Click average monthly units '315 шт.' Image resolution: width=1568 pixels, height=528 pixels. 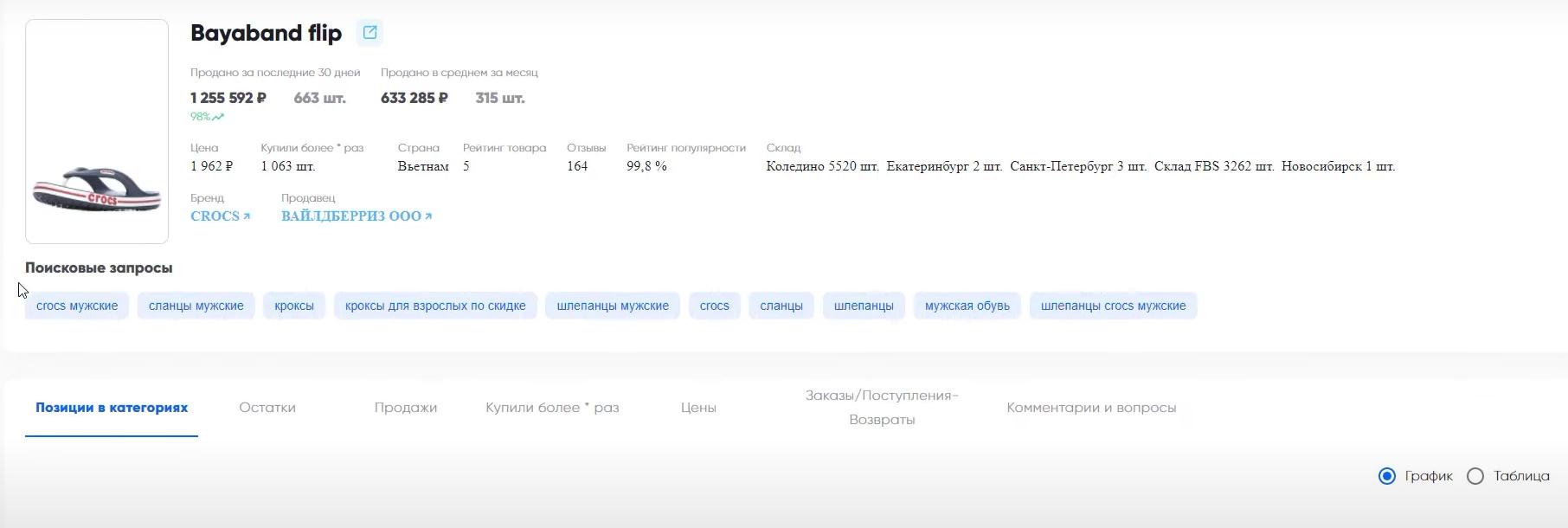[500, 98]
